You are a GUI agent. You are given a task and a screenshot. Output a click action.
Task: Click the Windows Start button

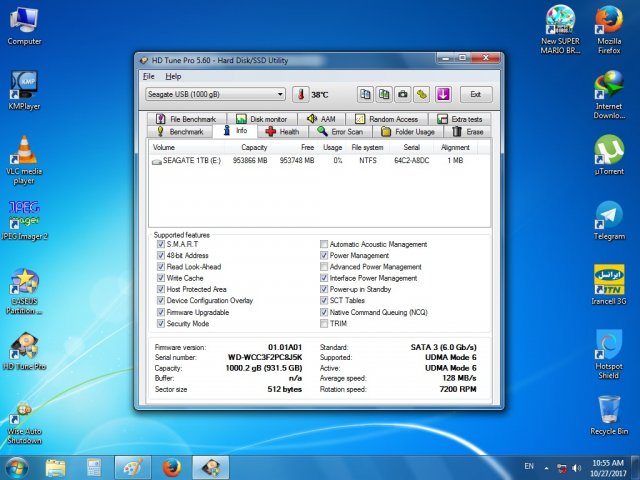[x=16, y=467]
